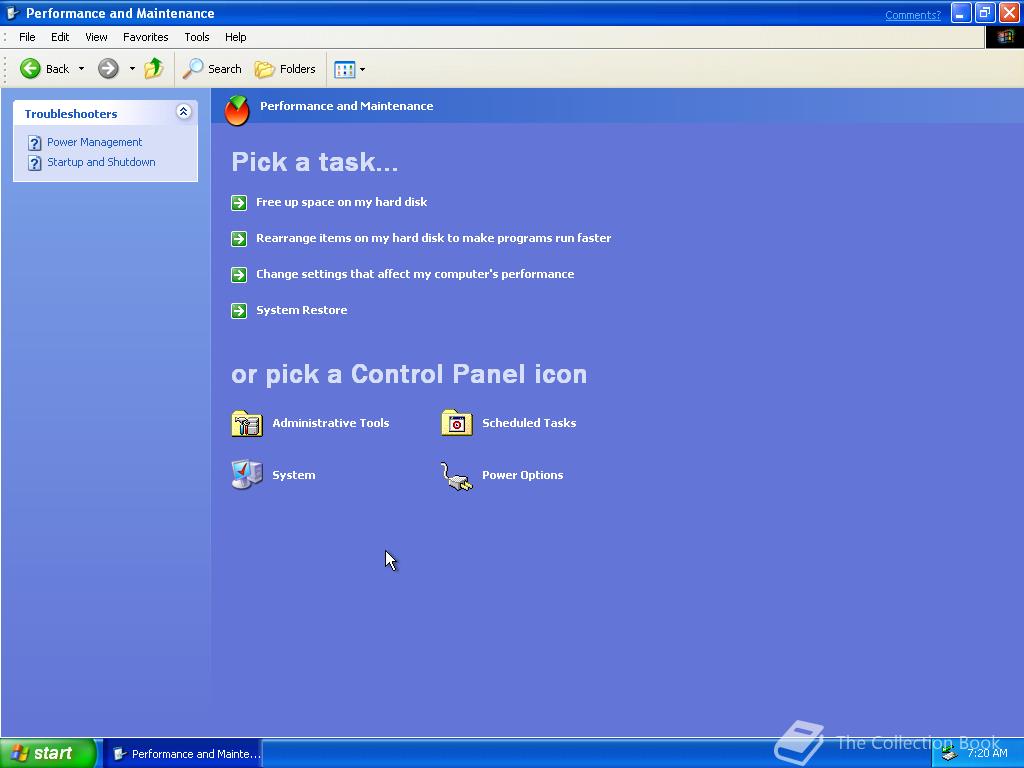Click the system tray hardware icon

(950, 754)
